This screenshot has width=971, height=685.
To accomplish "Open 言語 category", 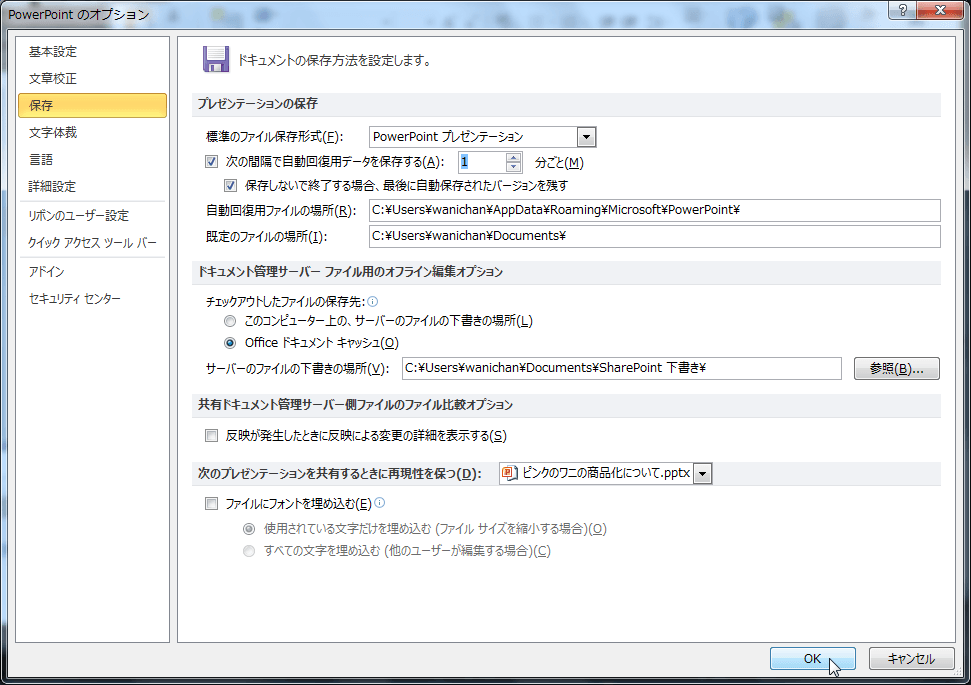I will pos(92,159).
